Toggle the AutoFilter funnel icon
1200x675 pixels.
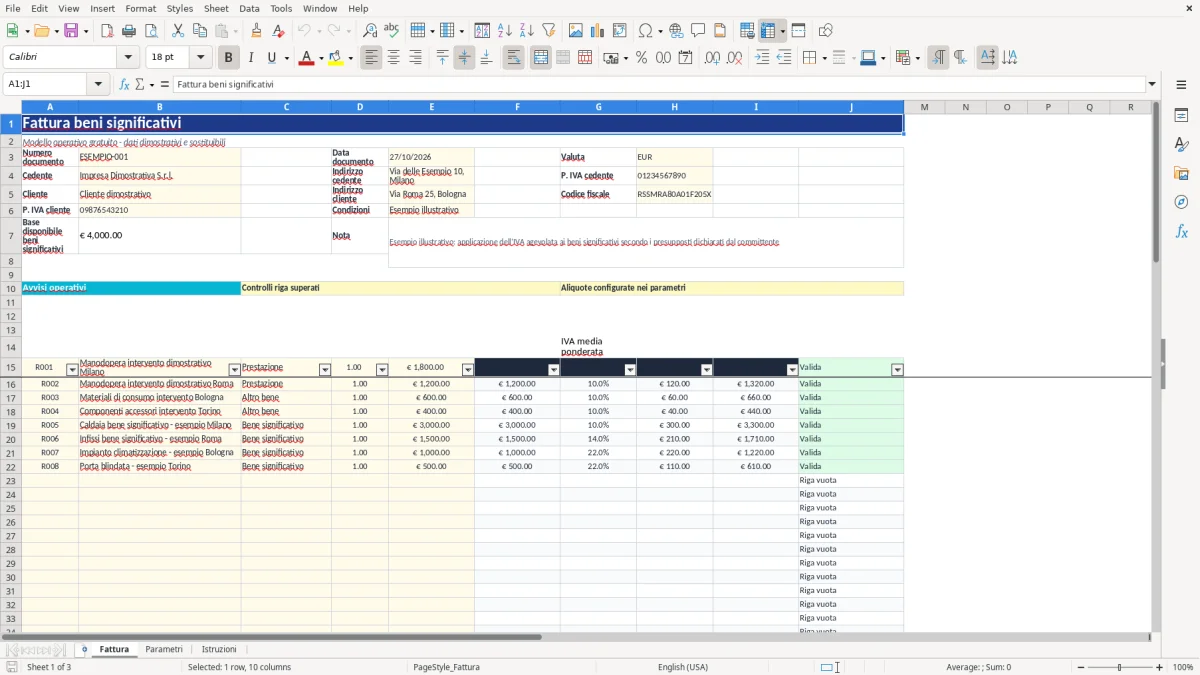549,31
